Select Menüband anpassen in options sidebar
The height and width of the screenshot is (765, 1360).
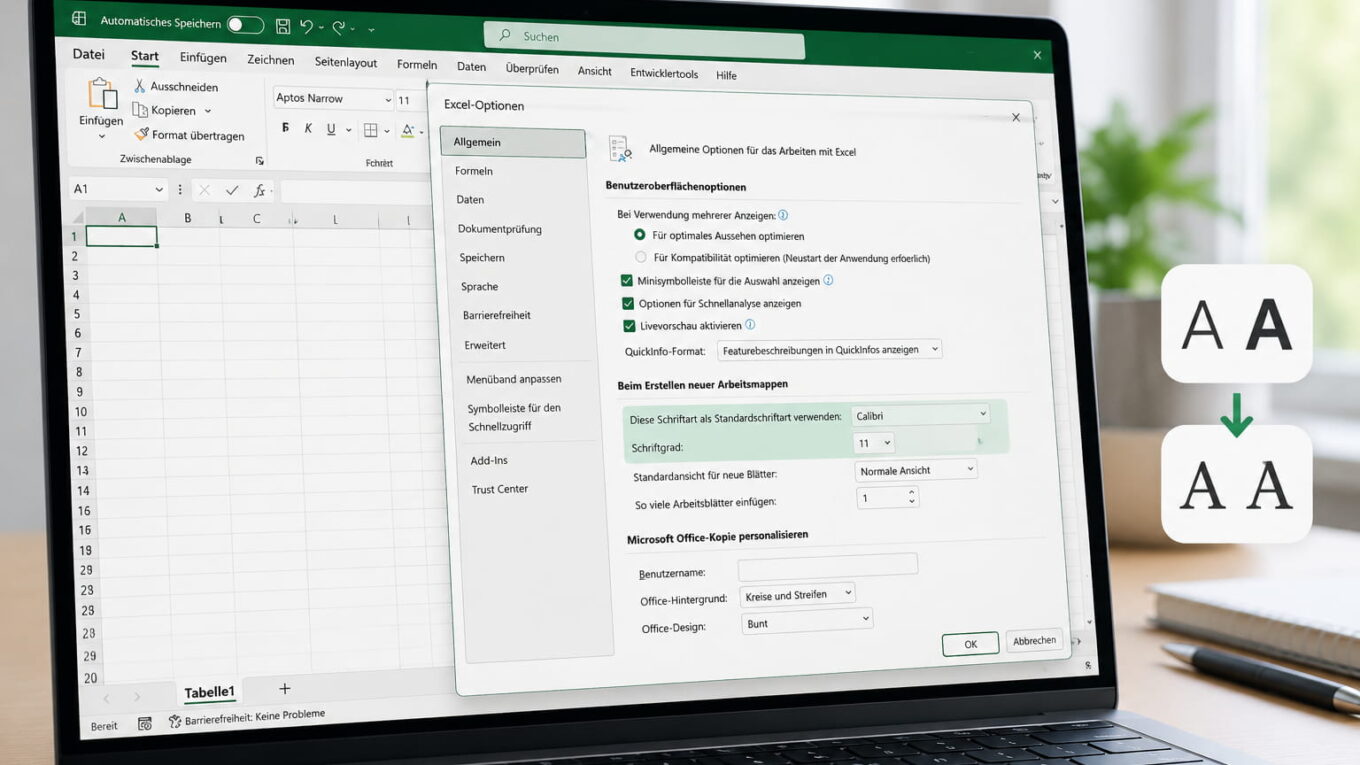point(514,379)
